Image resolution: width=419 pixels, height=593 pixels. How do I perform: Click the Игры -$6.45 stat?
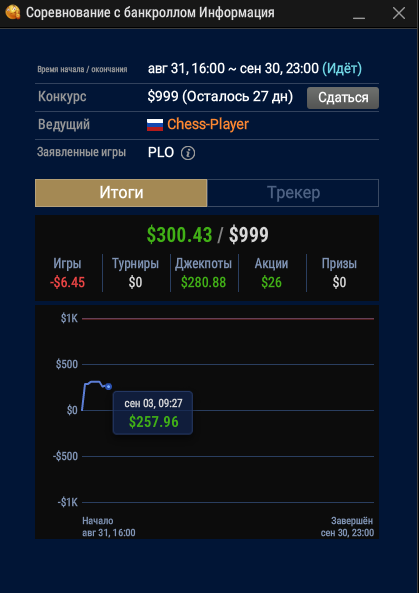click(67, 273)
